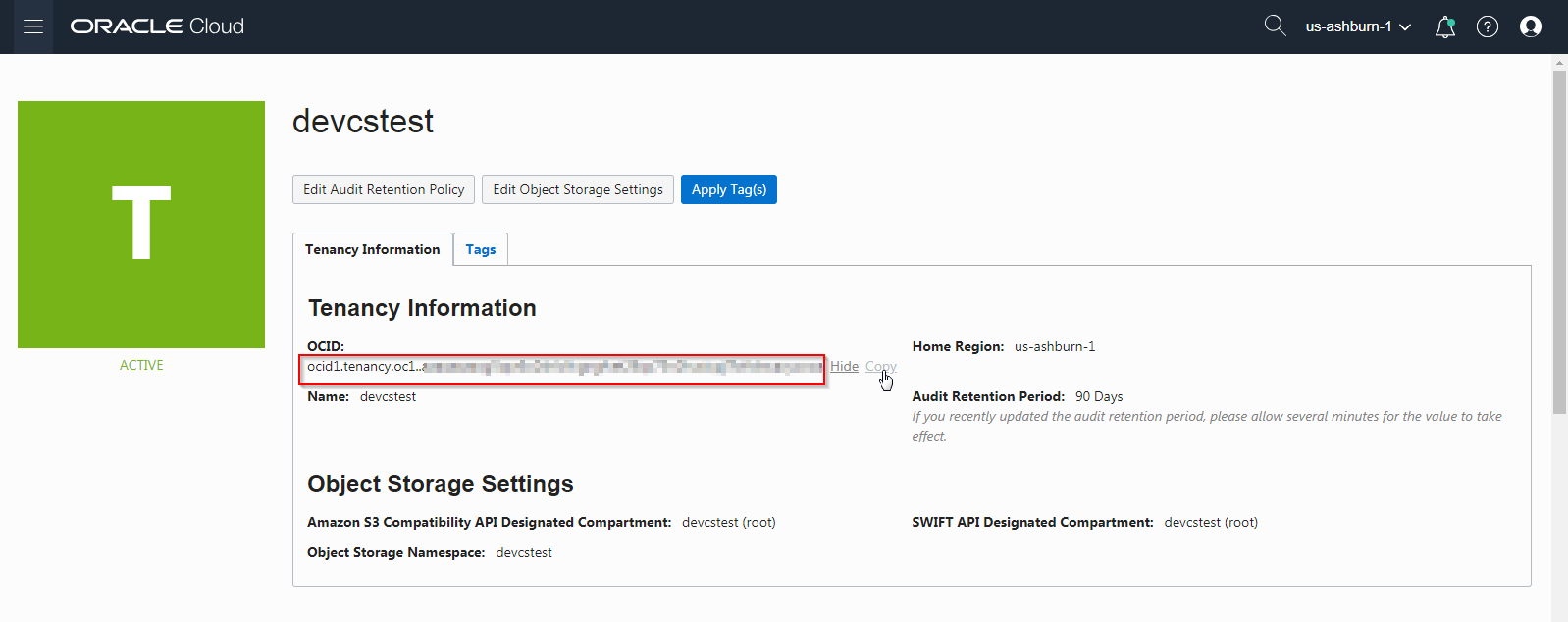Click the devcstest page heading
Viewport: 1568px width, 622px height.
(x=363, y=121)
